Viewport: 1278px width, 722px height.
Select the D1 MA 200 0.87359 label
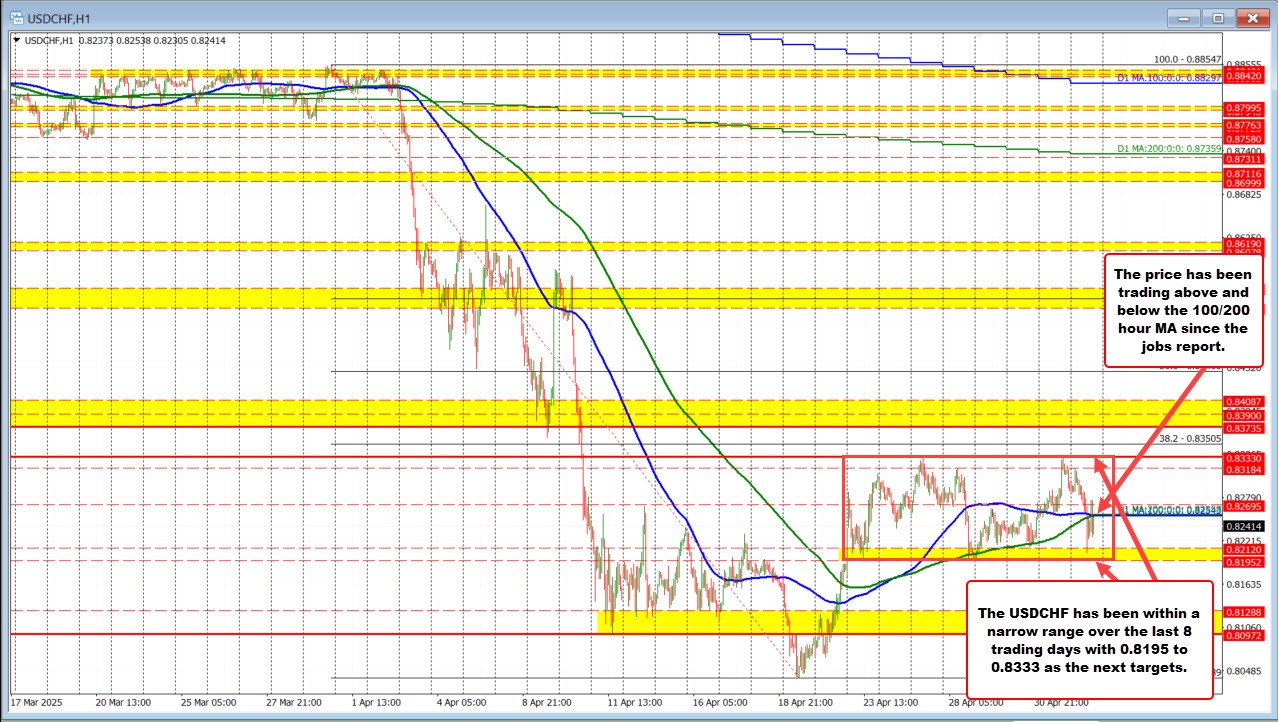click(x=1168, y=148)
